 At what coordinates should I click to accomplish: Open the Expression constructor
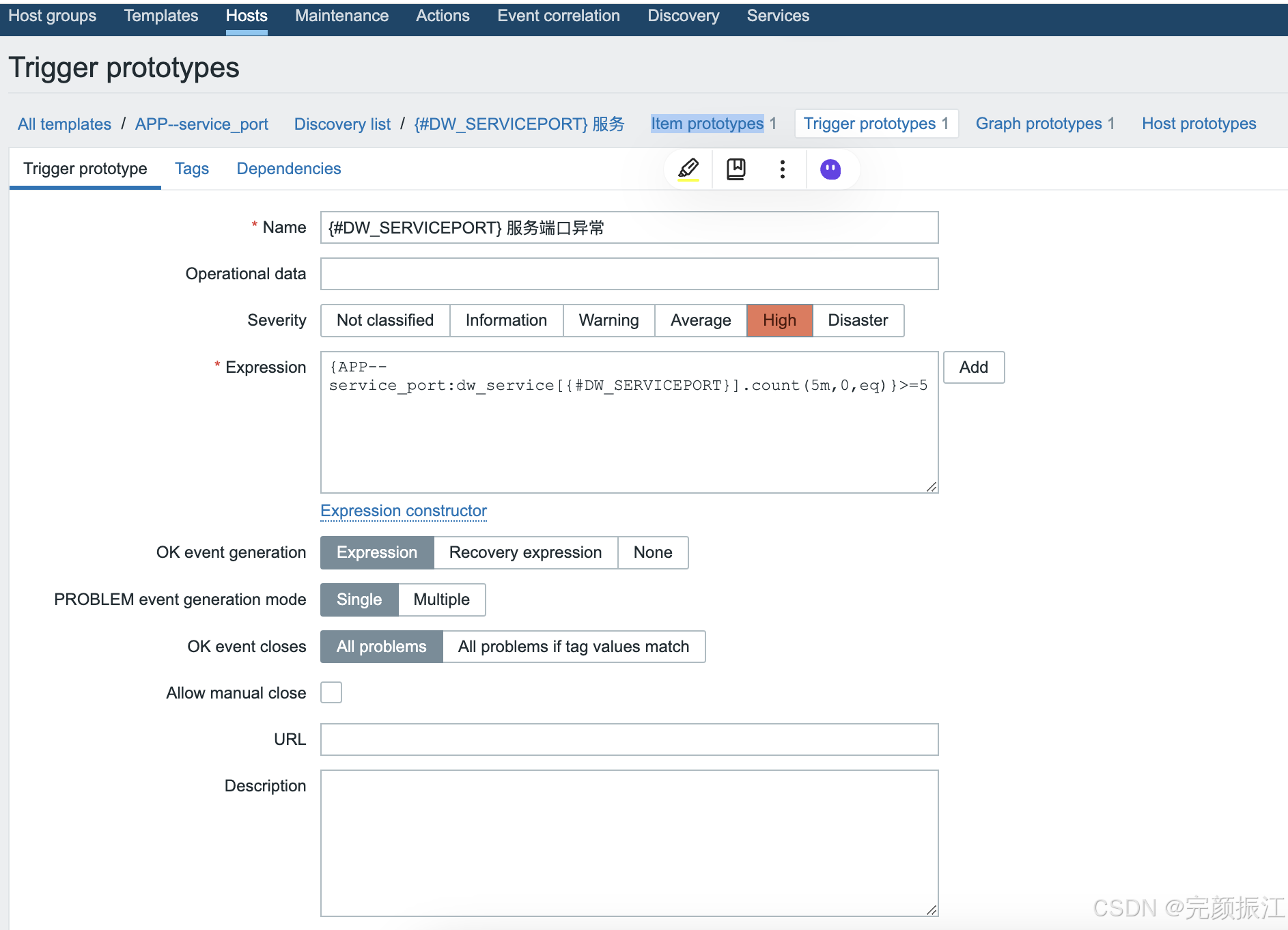[403, 510]
